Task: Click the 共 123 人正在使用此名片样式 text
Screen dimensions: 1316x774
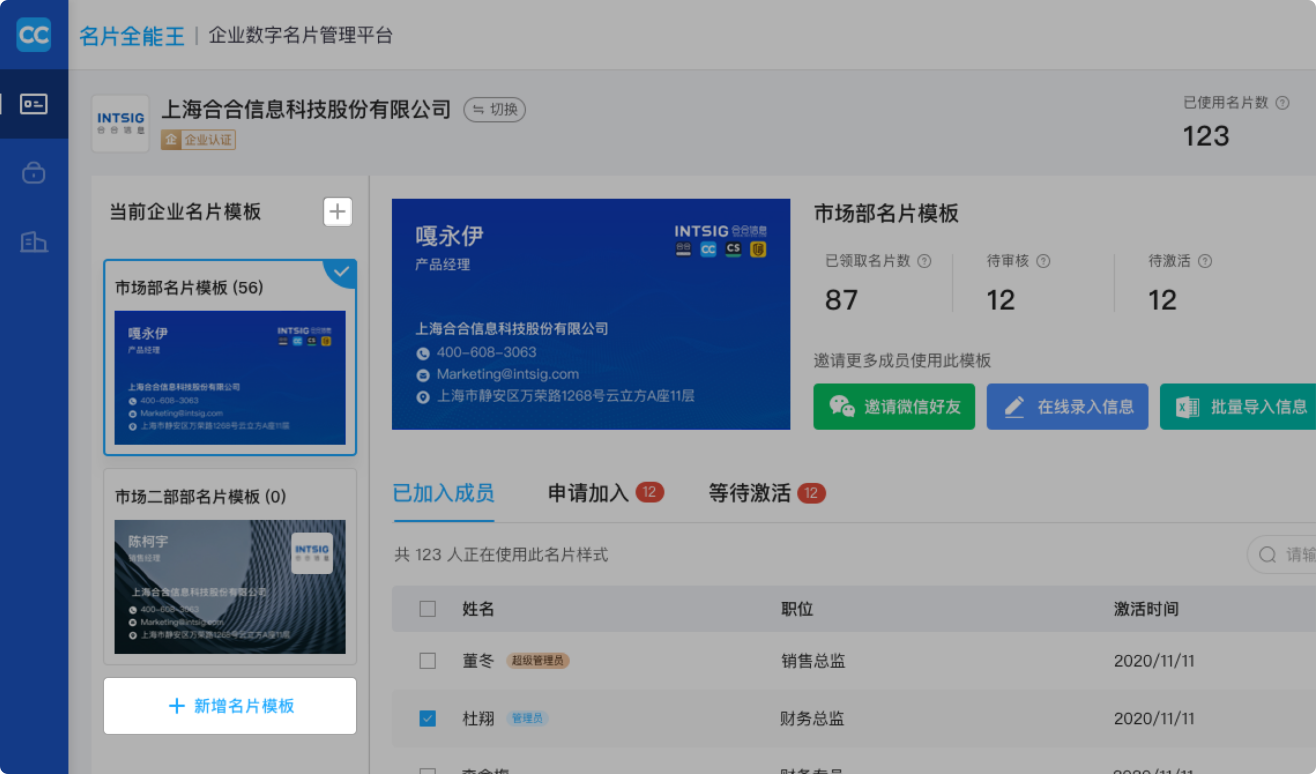Action: coord(501,554)
